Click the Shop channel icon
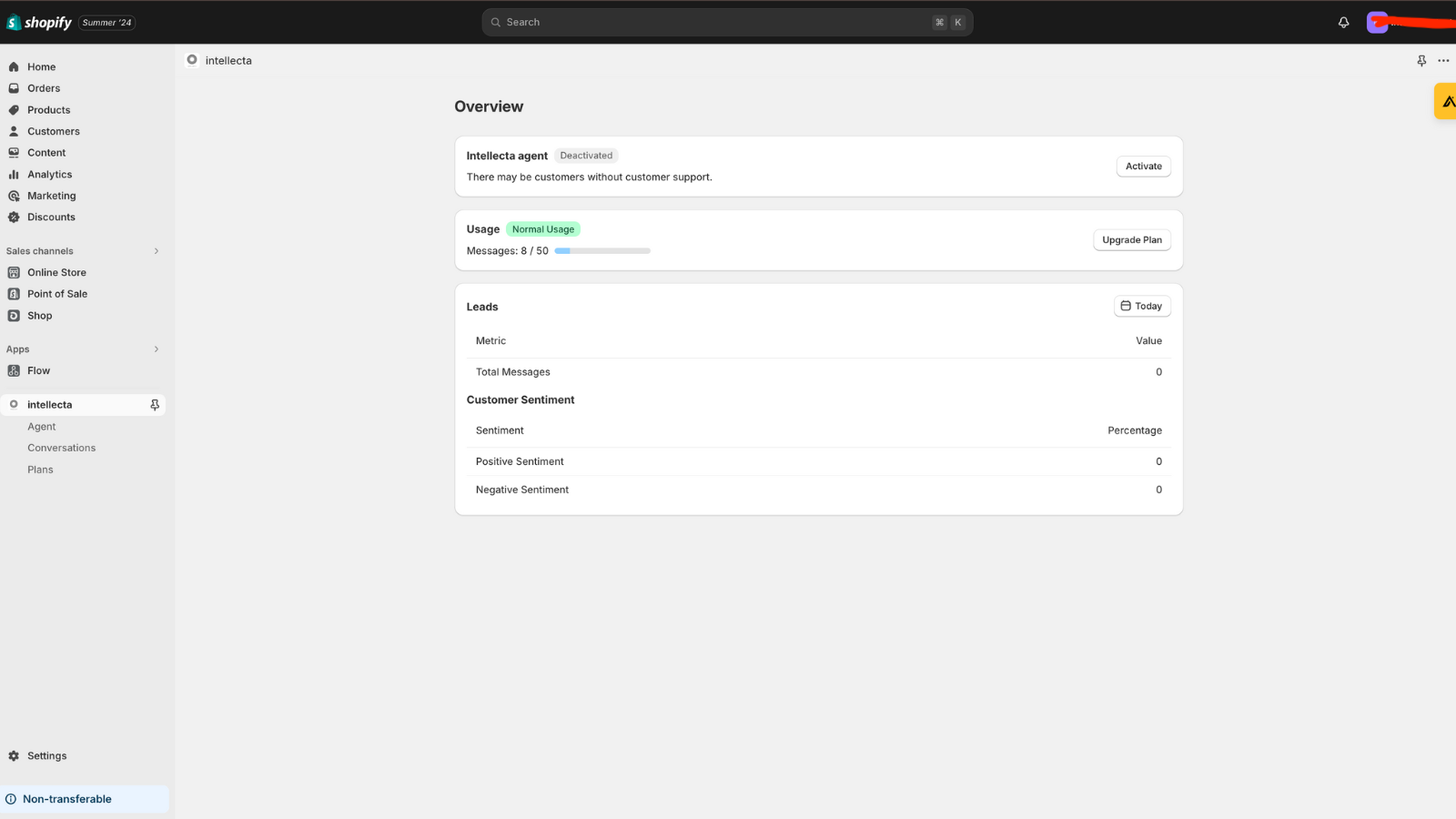 (x=14, y=316)
